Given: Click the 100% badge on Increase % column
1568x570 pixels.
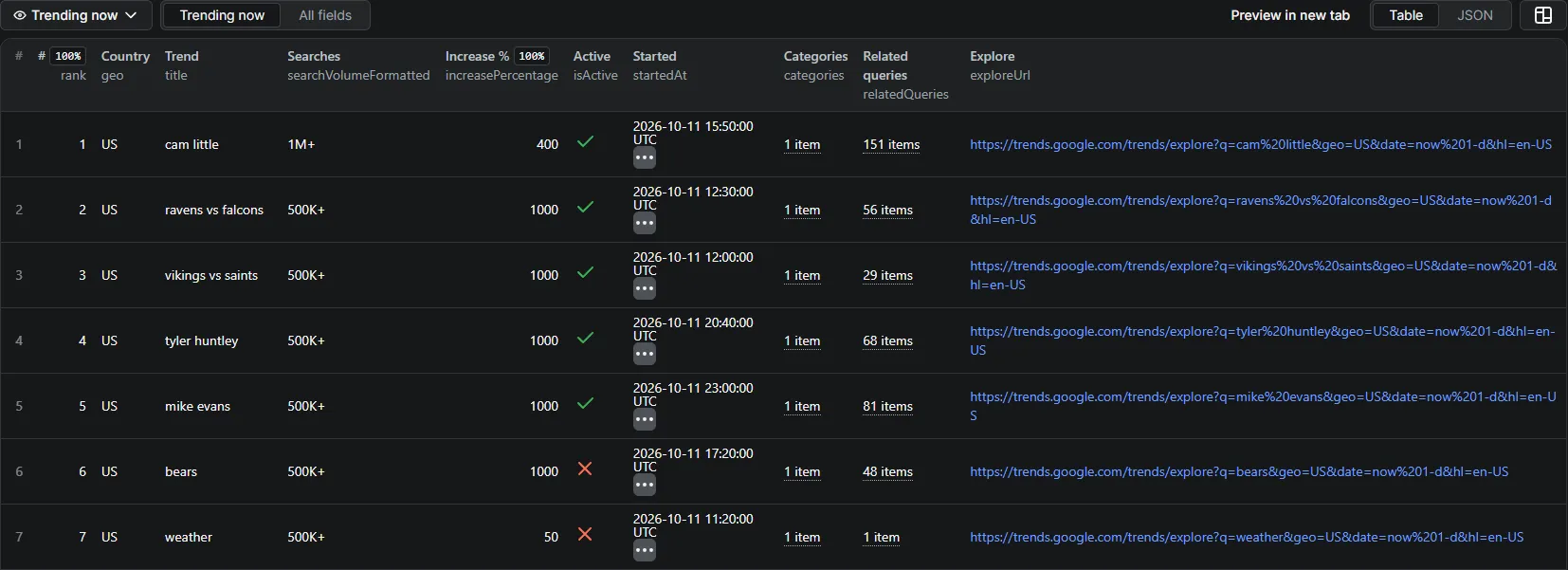Looking at the screenshot, I should coord(532,56).
